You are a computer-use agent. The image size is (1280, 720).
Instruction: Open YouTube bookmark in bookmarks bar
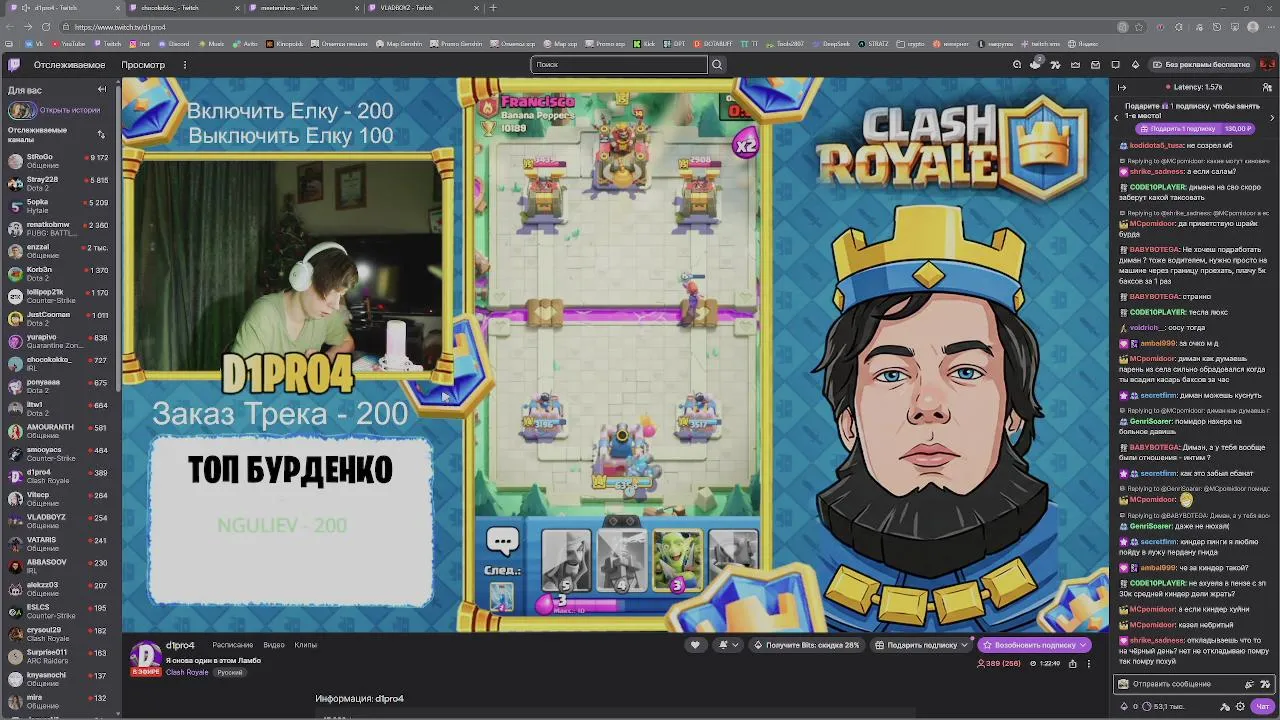click(x=69, y=44)
